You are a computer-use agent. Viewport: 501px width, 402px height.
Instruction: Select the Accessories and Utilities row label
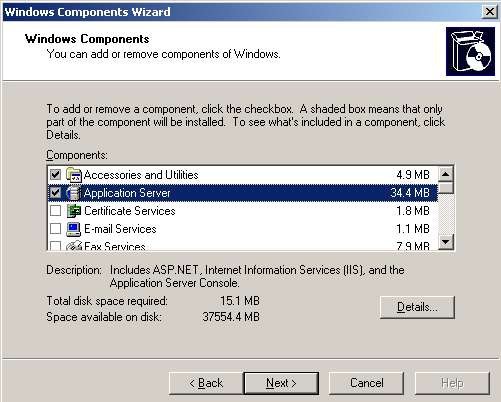click(141, 175)
